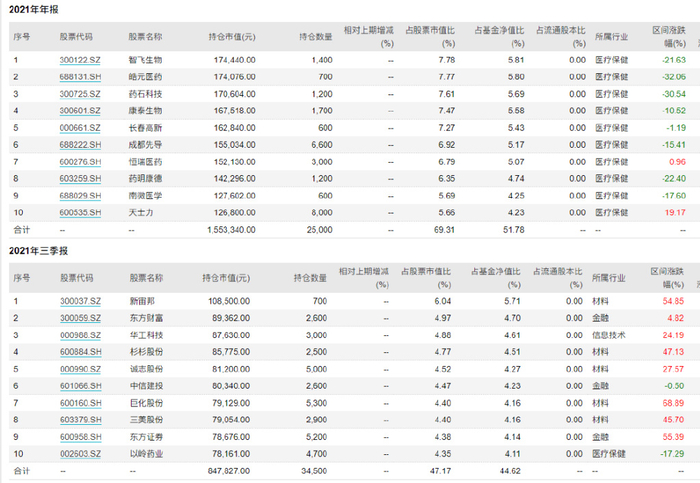Open stock code link 600535.SH

point(80,212)
